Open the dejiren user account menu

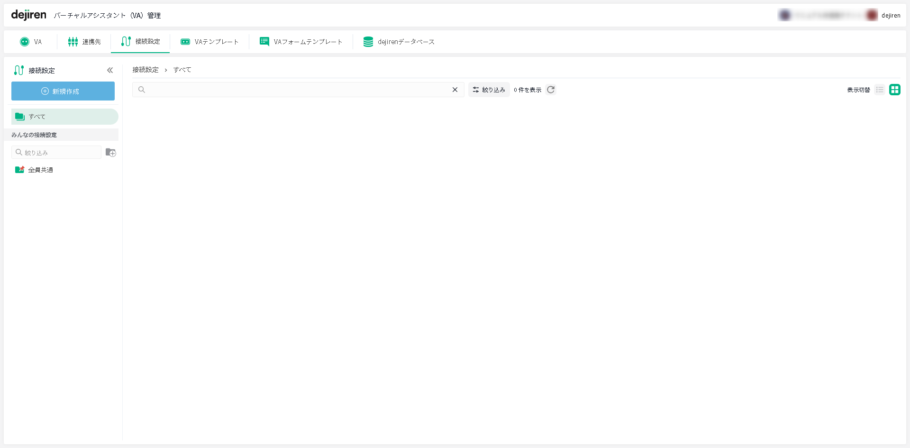[883, 16]
